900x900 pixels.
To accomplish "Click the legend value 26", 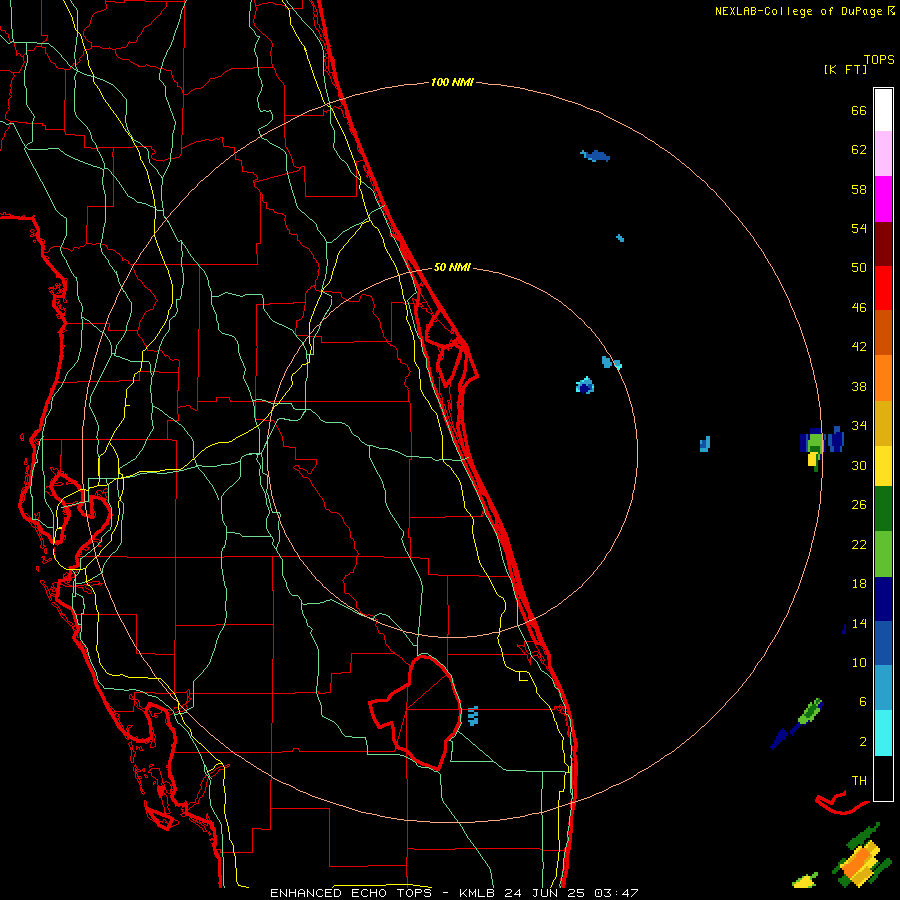I will coord(859,505).
